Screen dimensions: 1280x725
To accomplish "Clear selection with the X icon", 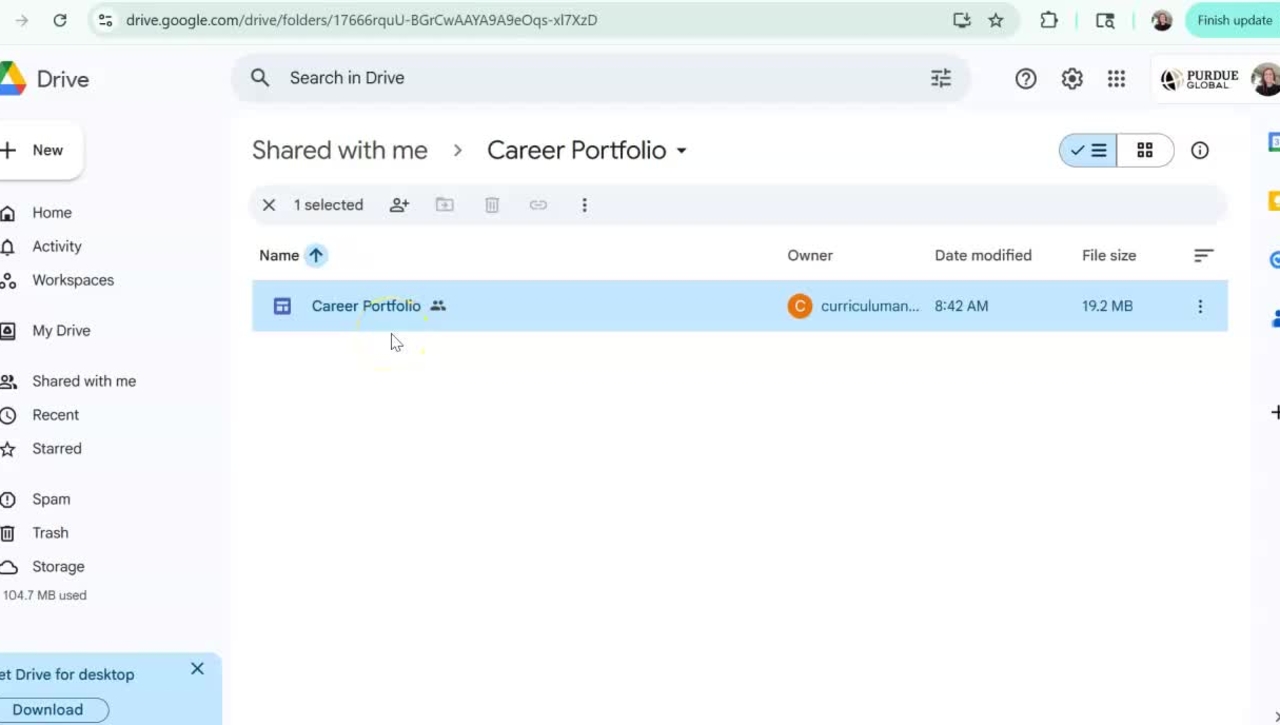I will 269,205.
